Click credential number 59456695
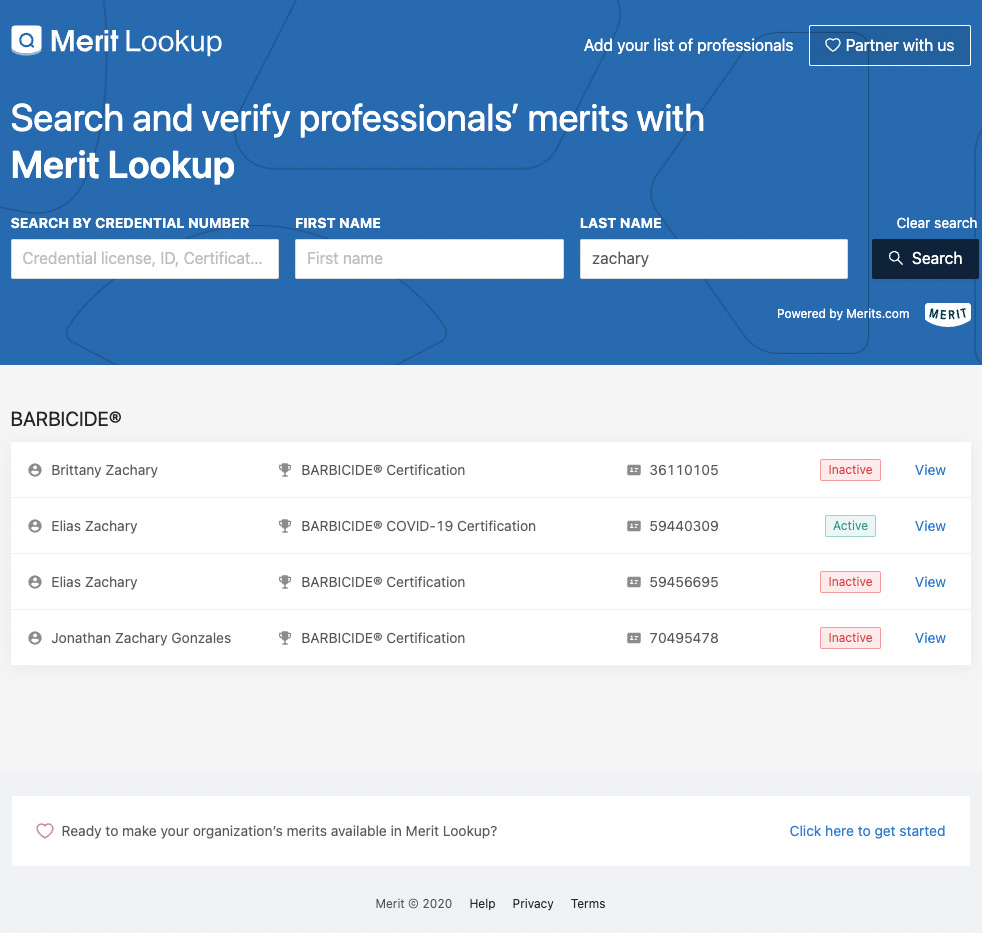982x933 pixels. coord(683,582)
